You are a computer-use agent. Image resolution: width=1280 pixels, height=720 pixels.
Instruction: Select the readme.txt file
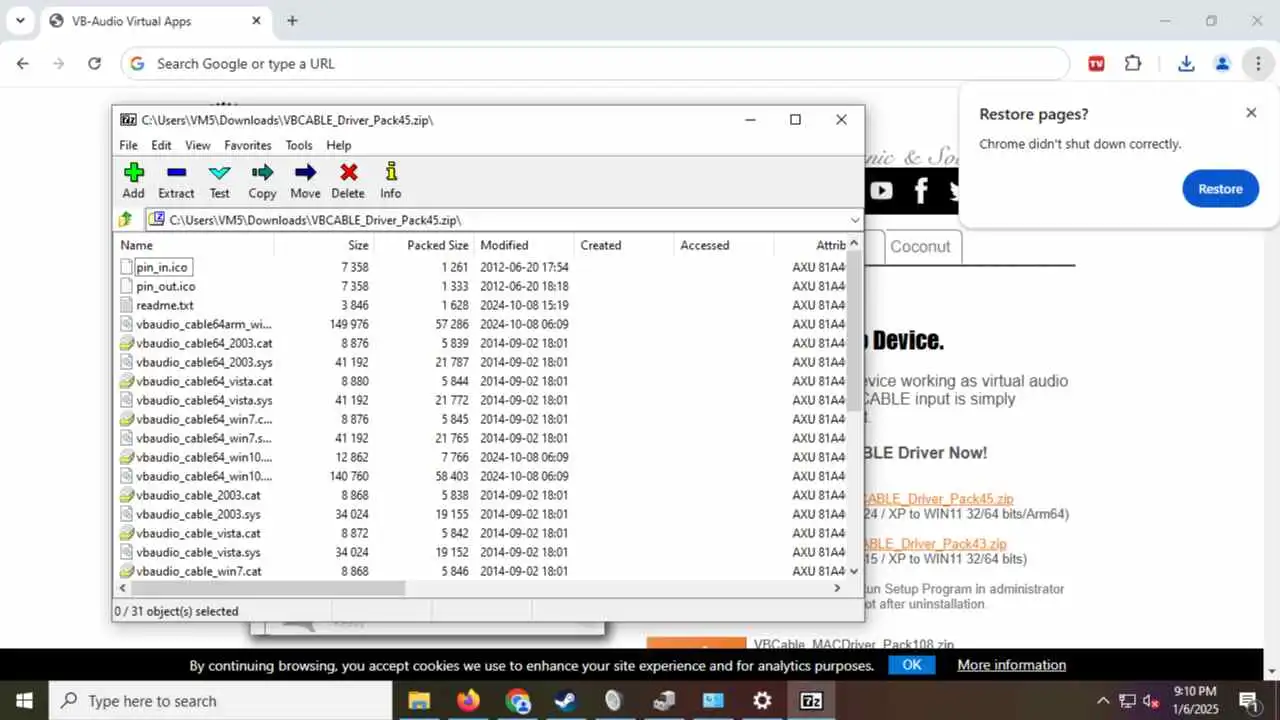coord(165,305)
